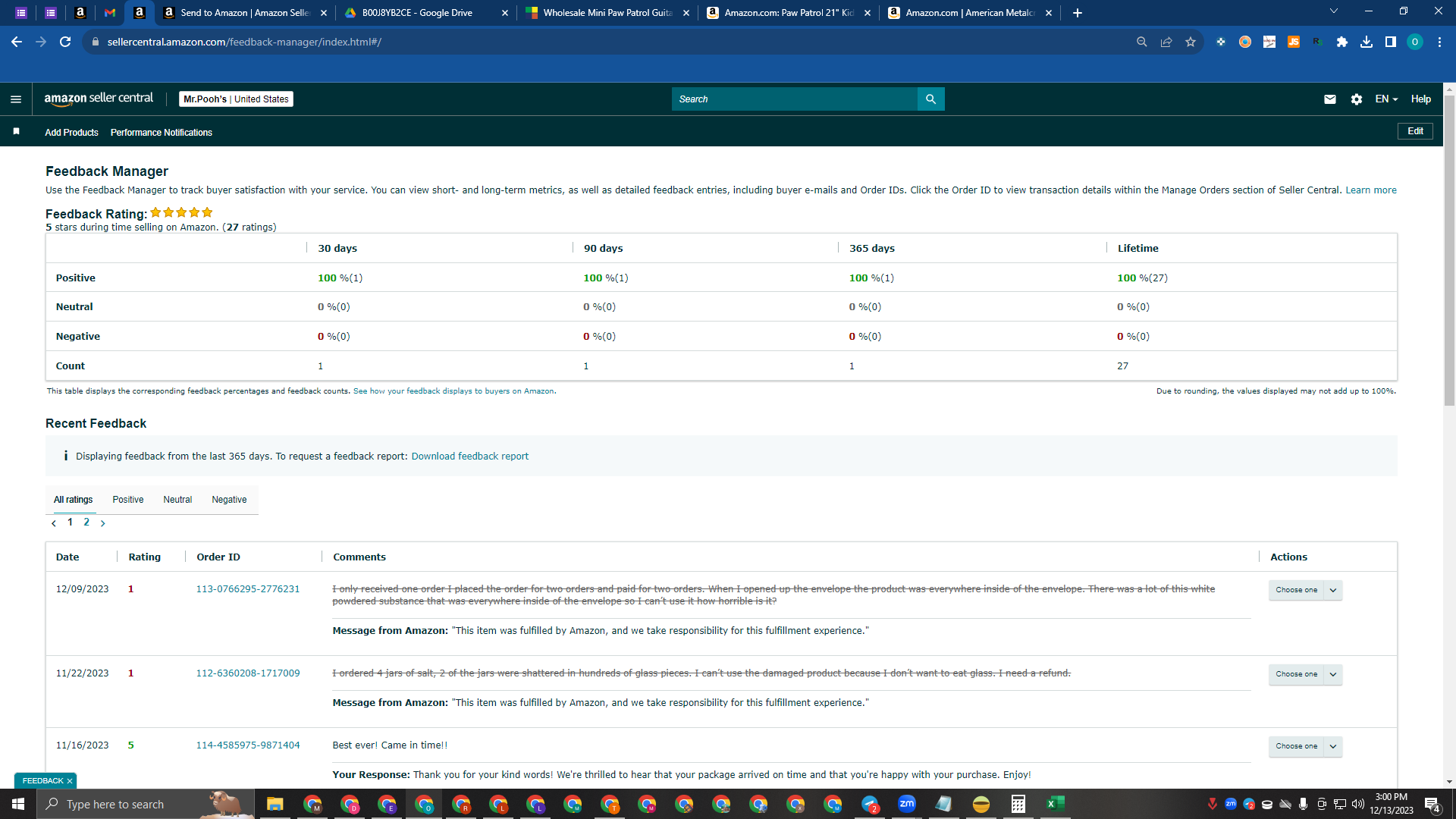This screenshot has width=1456, height=819.
Task: Open Chrome downloads icon
Action: pyautogui.click(x=1367, y=42)
